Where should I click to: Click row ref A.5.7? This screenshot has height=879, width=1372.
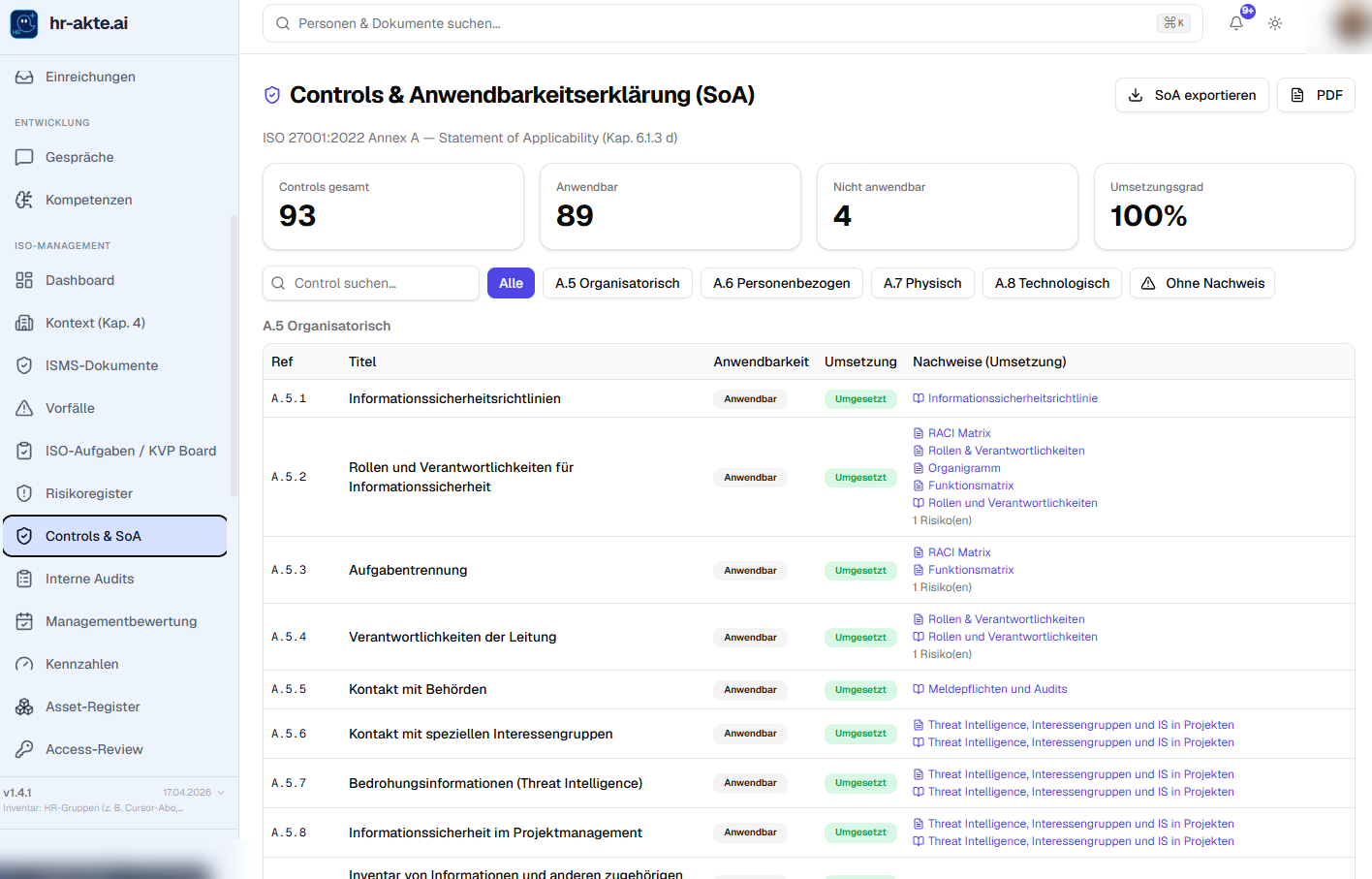point(289,783)
